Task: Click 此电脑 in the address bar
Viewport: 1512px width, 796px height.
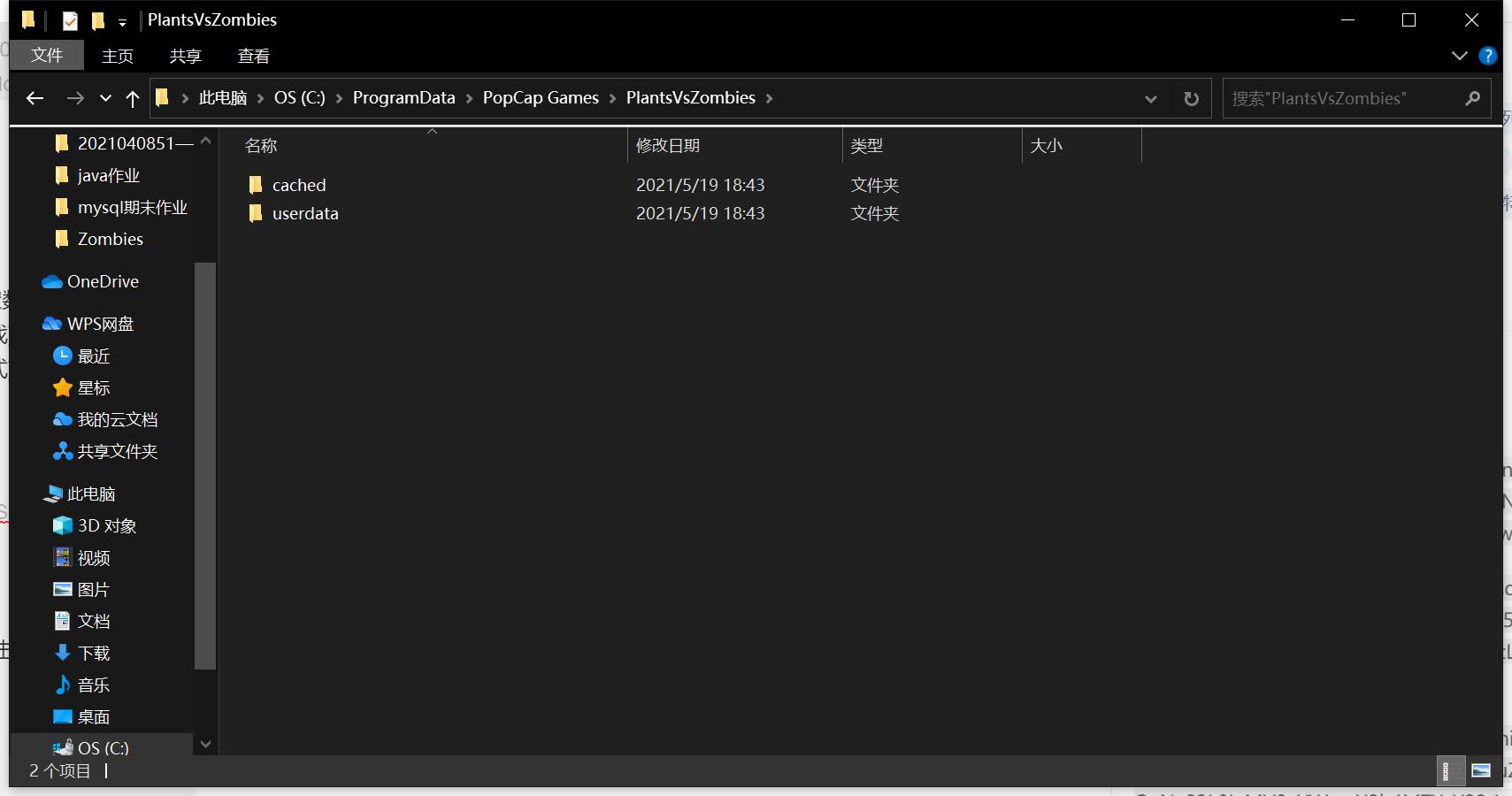Action: click(x=223, y=98)
